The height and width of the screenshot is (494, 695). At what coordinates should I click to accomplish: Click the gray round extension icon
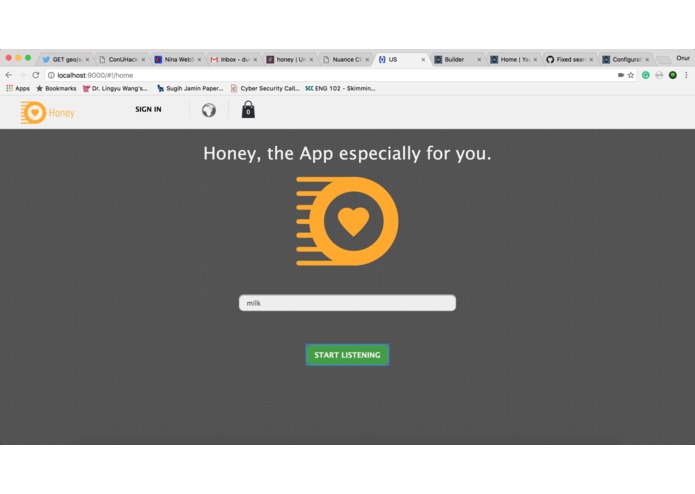pos(659,75)
